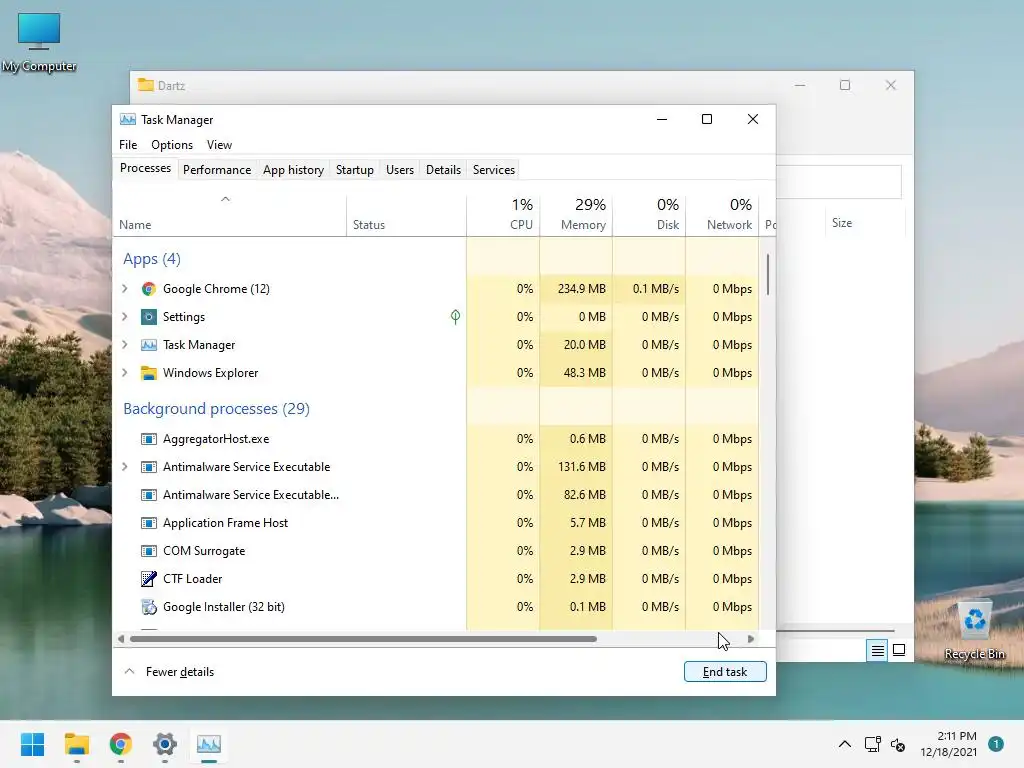Viewport: 1024px width, 768px height.
Task: Open the View menu
Action: (219, 145)
